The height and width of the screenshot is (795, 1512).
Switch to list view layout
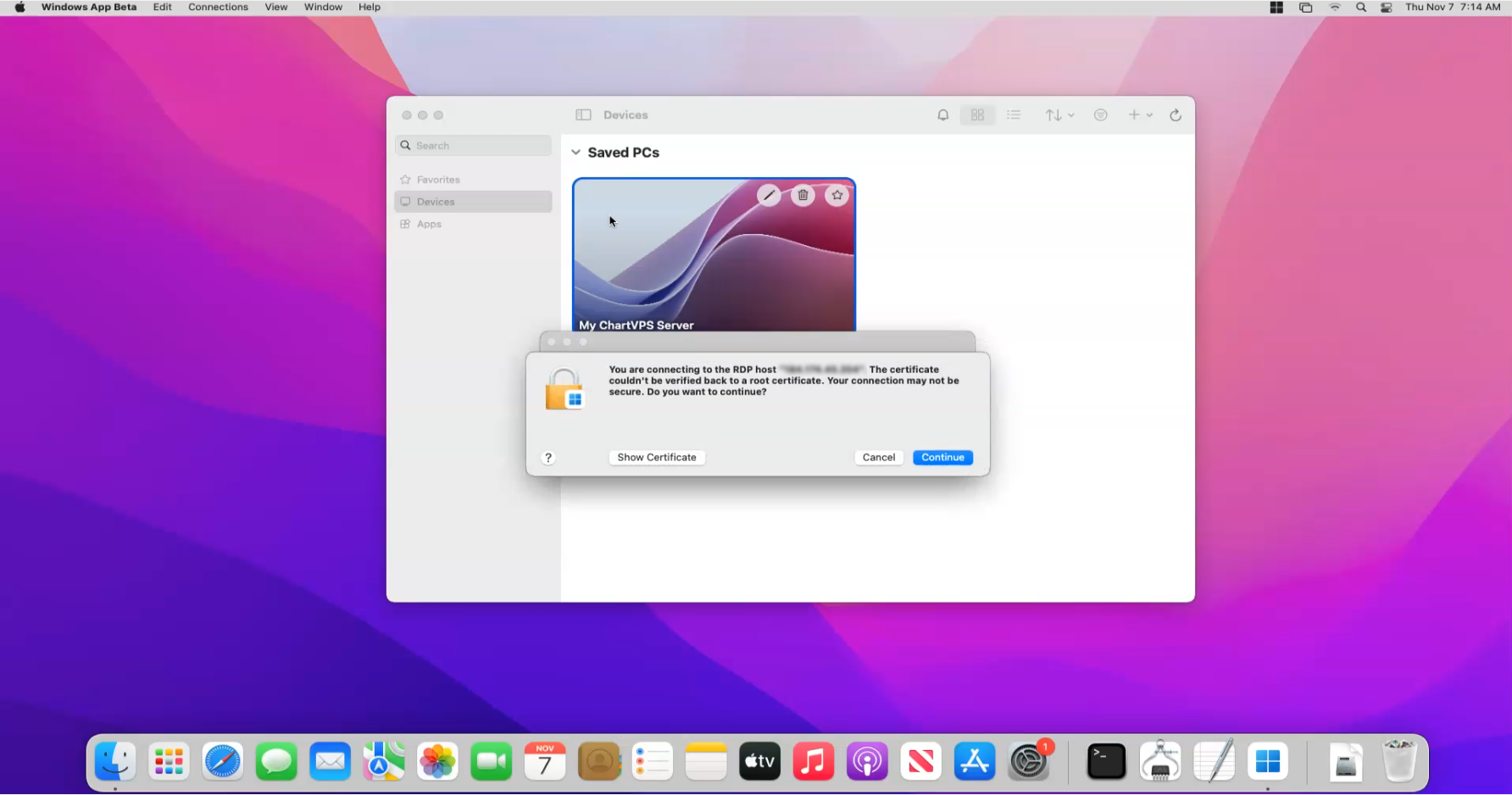[x=1014, y=115]
